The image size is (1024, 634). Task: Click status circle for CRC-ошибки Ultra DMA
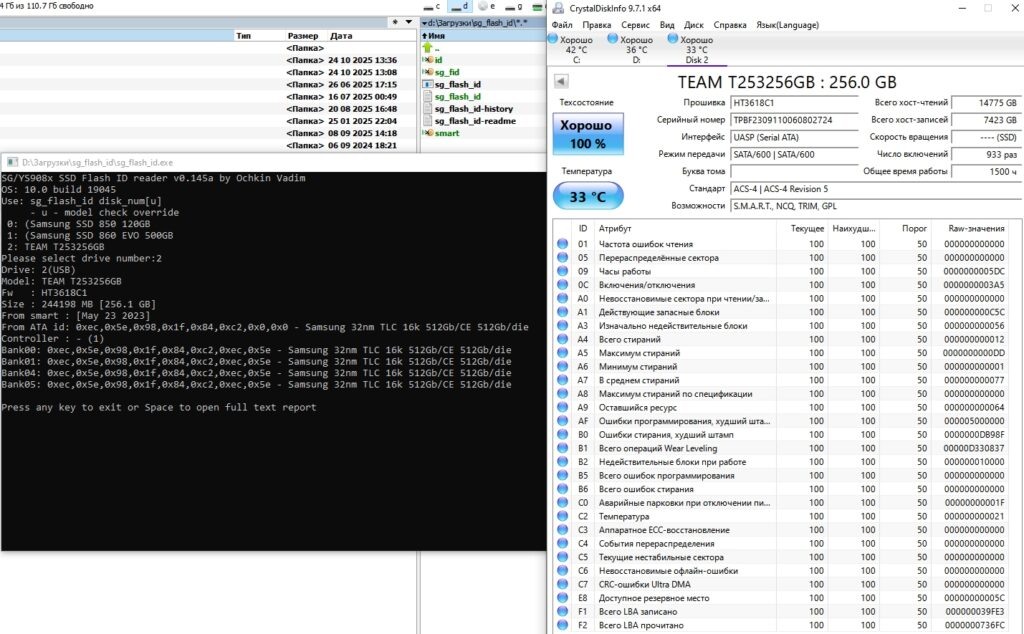tap(562, 584)
